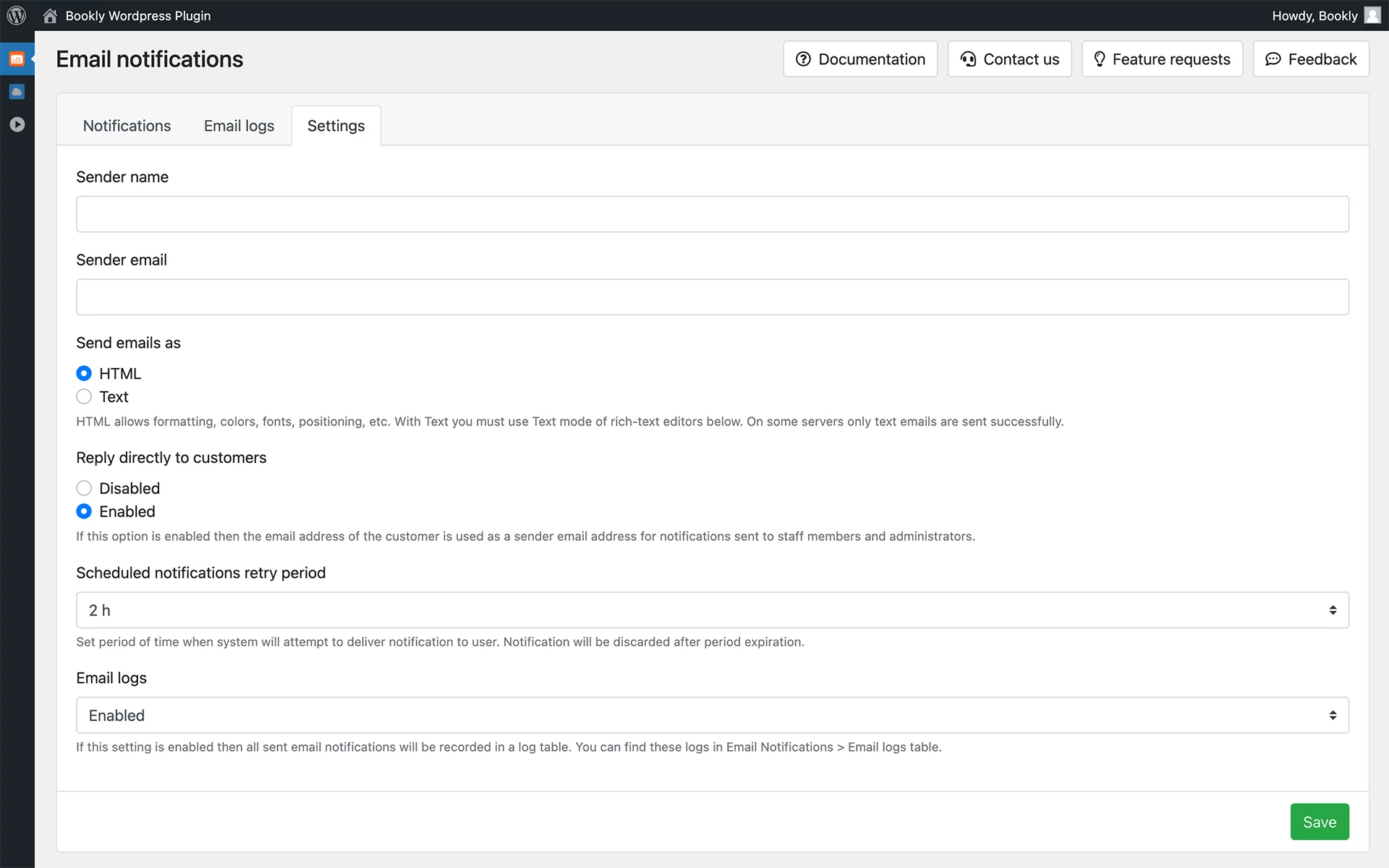Viewport: 1389px width, 868px height.
Task: Click the lightbulb icon in Feature requests
Action: tap(1100, 59)
